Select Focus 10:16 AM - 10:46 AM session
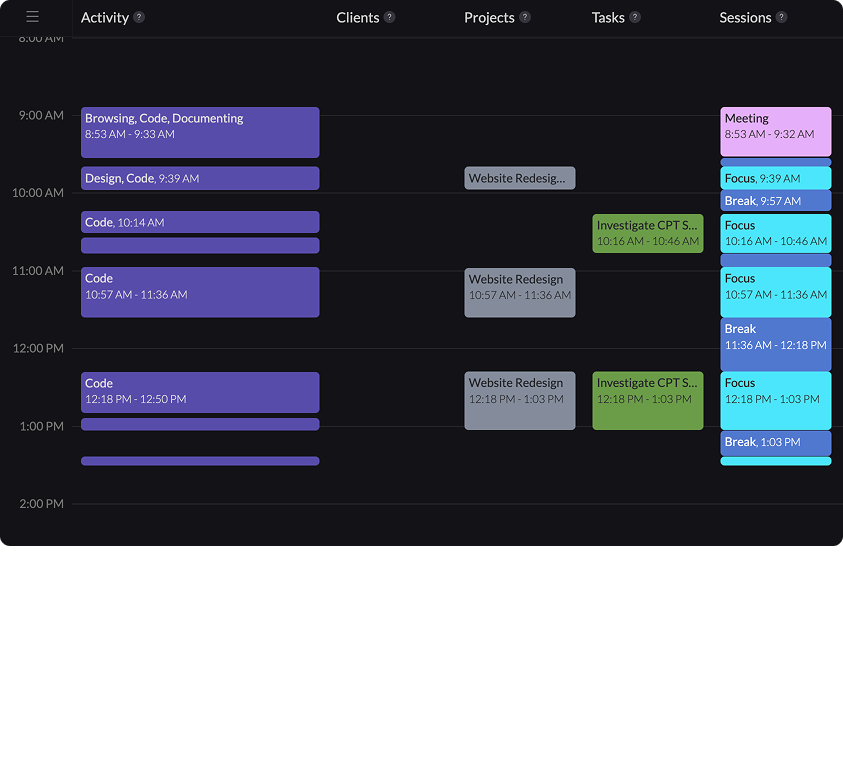The height and width of the screenshot is (762, 843). tap(776, 233)
